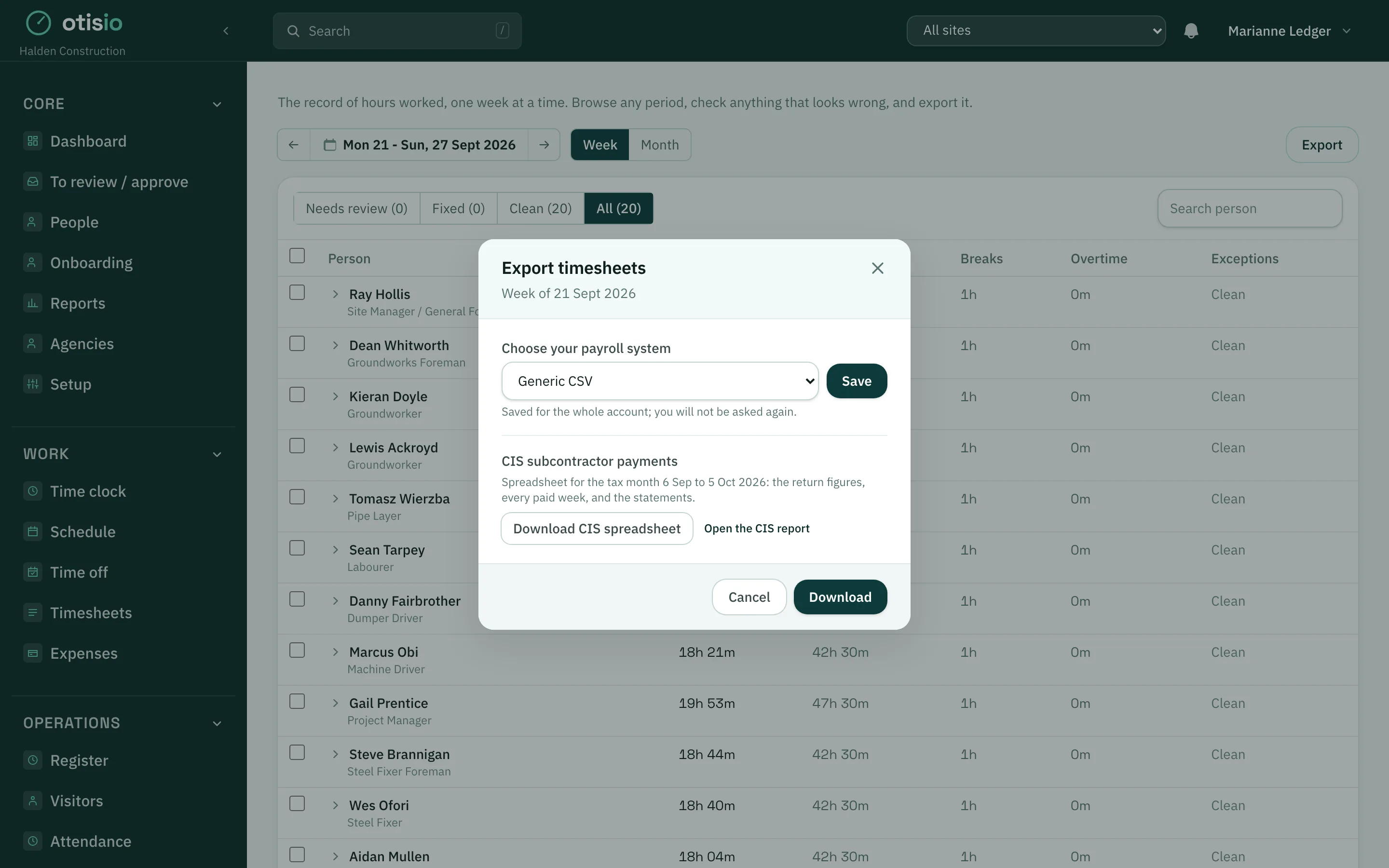Click the Reports chart icon
Screen dimensions: 1389x868
(x=33, y=303)
